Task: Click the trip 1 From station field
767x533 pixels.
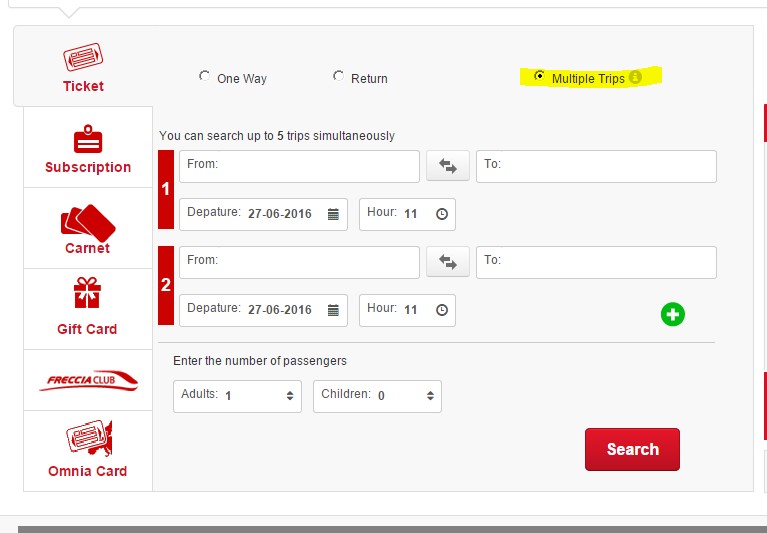Action: tap(299, 166)
